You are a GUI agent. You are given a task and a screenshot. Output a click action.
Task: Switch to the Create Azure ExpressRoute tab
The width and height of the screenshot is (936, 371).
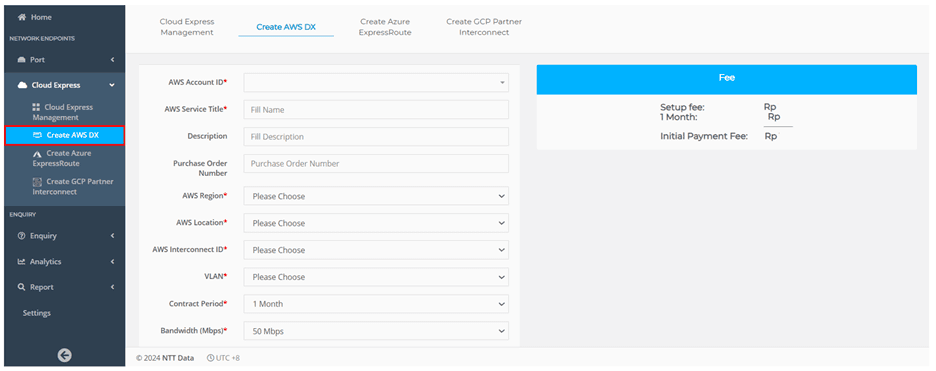pos(385,27)
